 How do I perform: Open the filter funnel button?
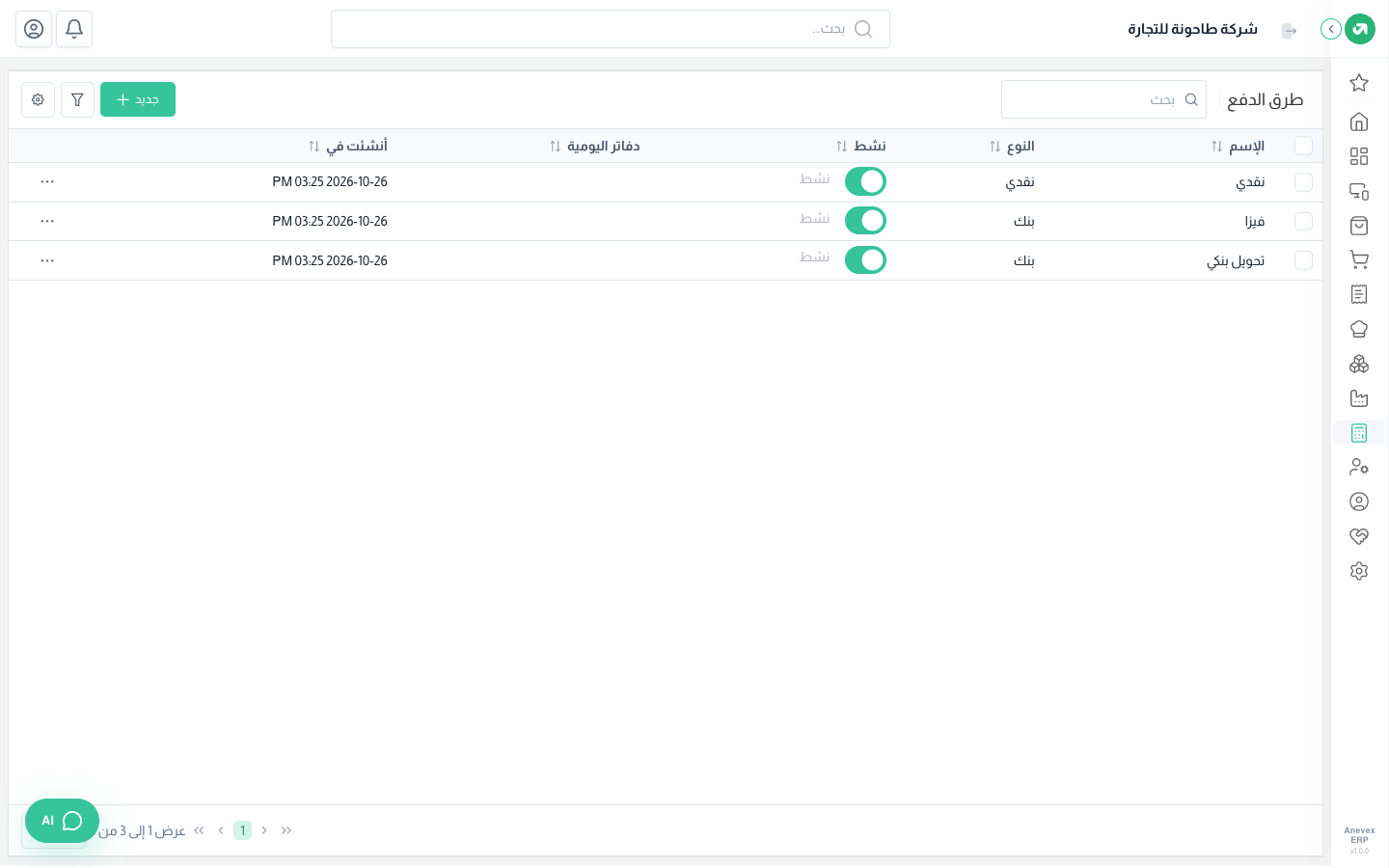point(77,99)
